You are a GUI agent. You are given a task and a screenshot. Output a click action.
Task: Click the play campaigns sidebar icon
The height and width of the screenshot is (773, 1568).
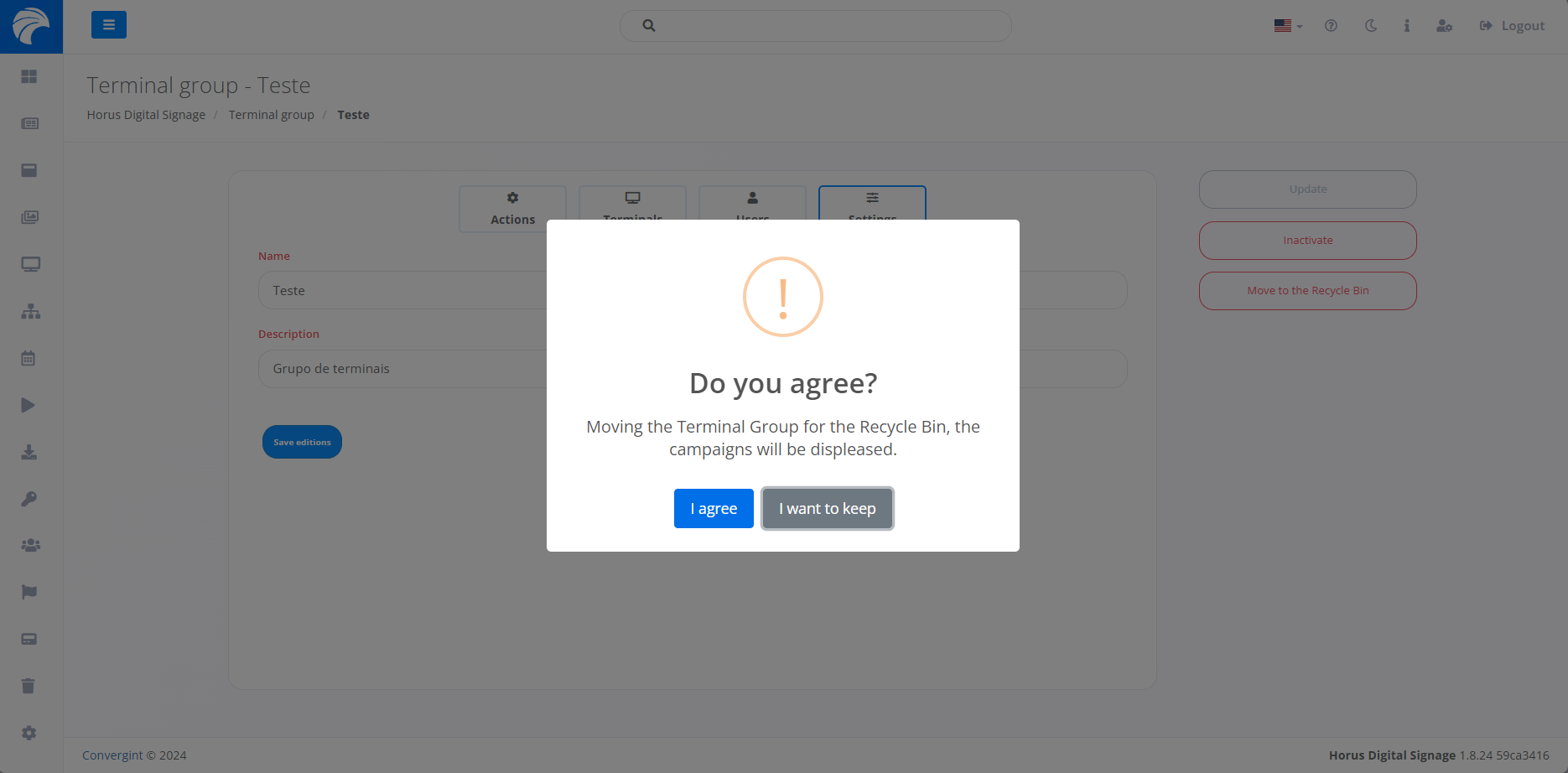click(29, 405)
